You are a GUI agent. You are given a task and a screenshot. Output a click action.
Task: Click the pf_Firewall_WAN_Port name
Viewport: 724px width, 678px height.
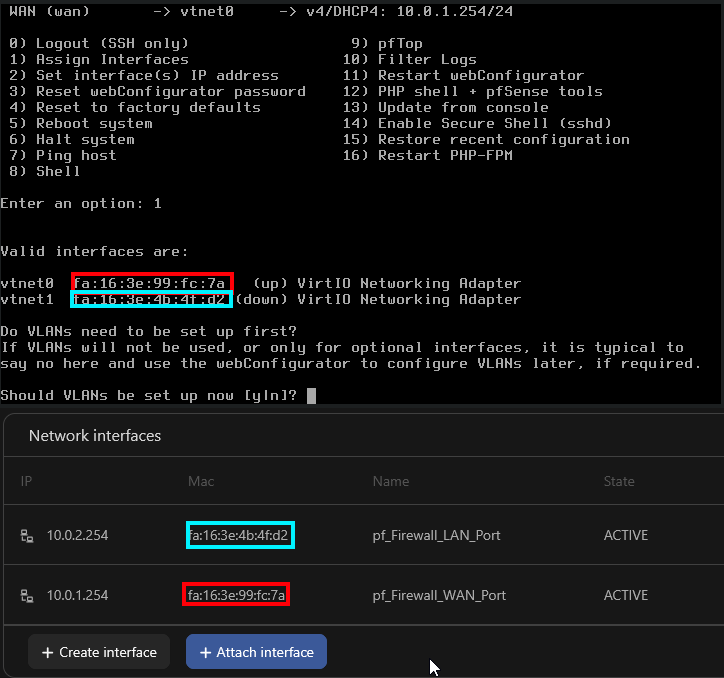[x=439, y=595]
